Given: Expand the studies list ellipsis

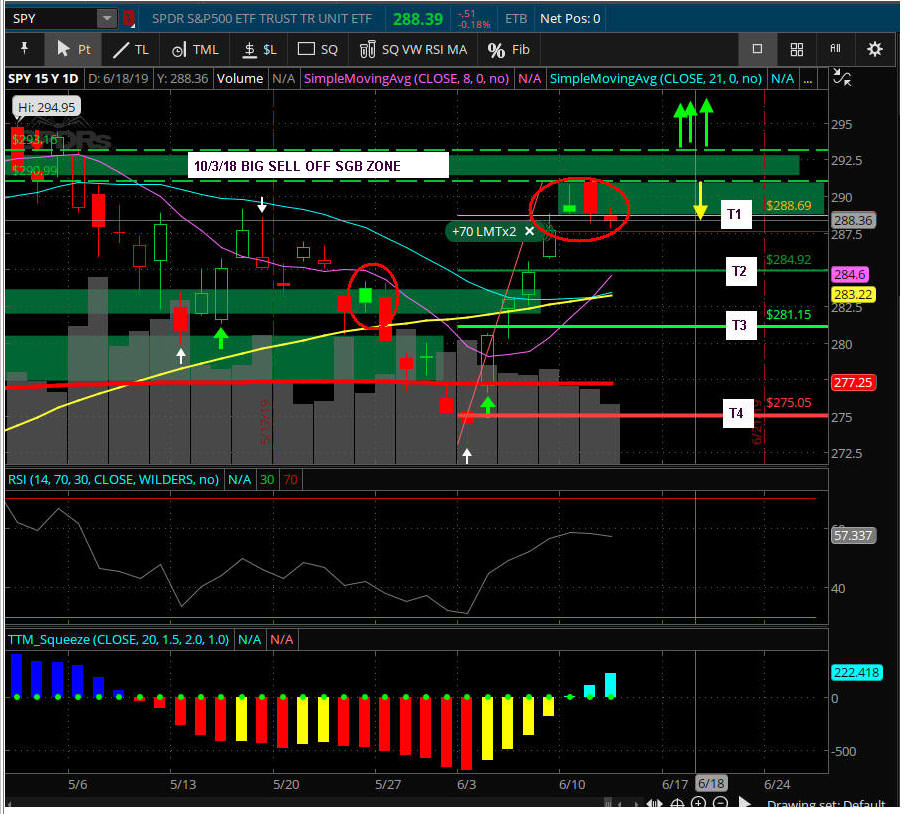Looking at the screenshot, I should click(808, 78).
